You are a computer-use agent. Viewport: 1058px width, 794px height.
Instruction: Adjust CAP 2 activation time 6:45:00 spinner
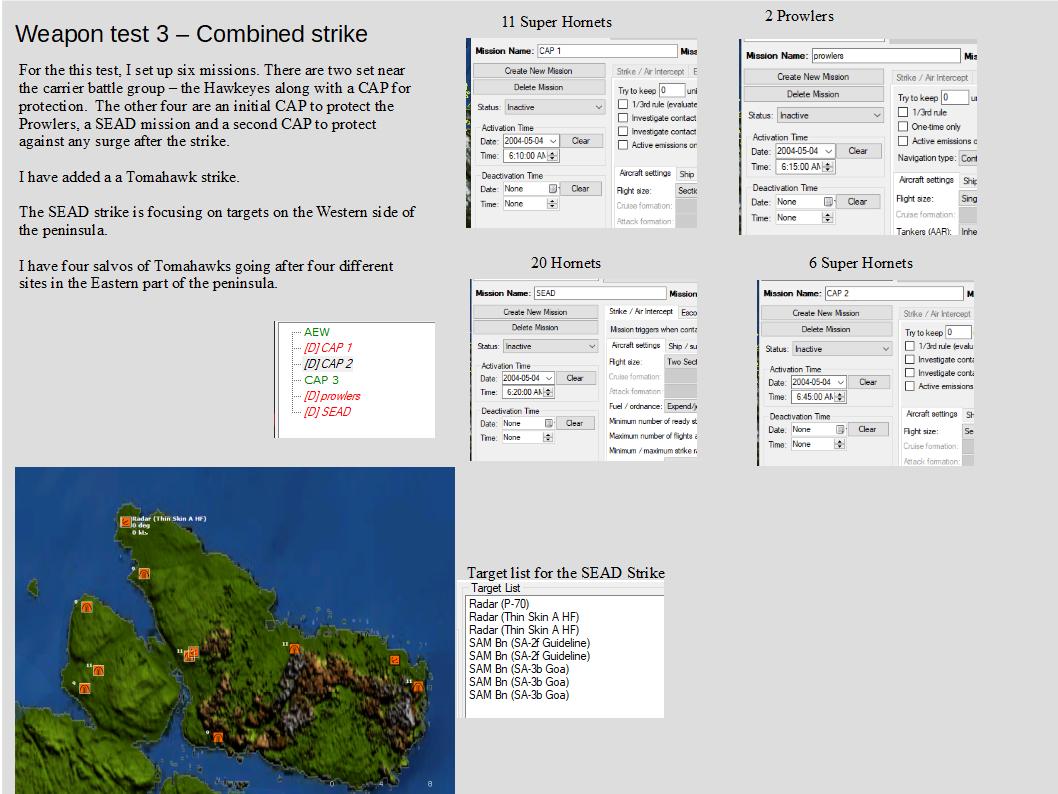840,397
